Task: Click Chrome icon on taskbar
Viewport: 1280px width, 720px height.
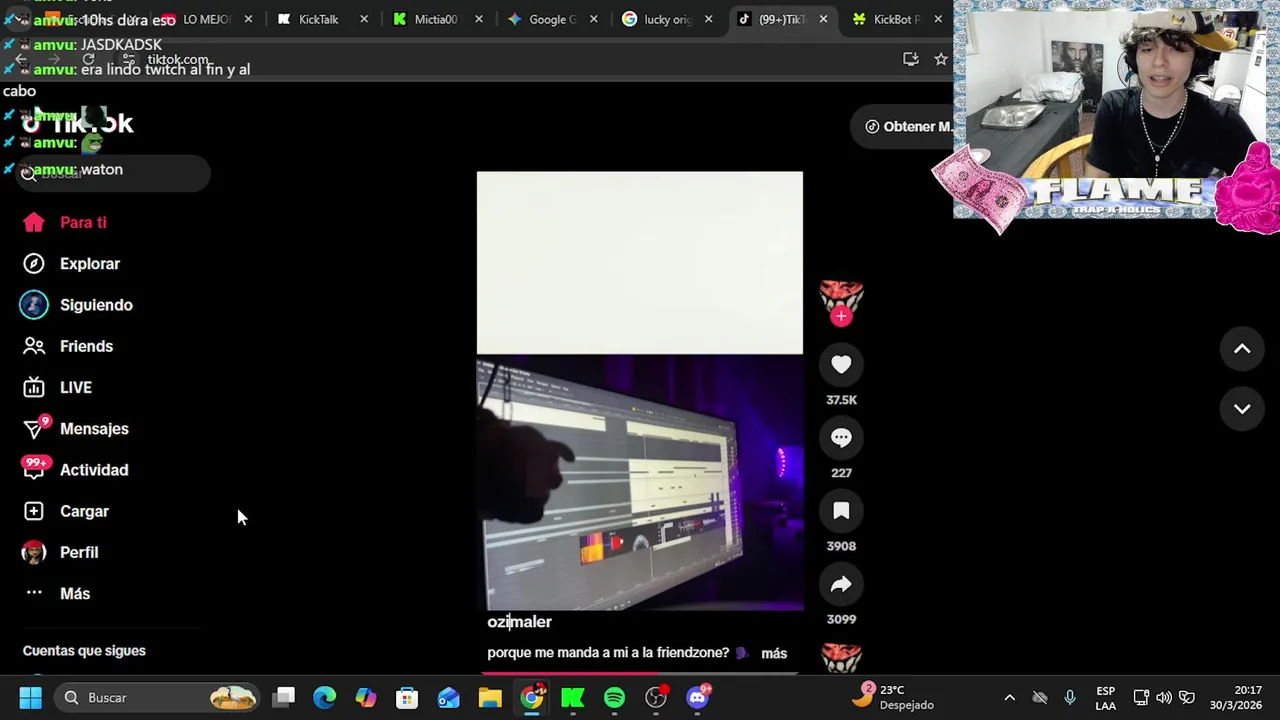Action: tap(532, 697)
